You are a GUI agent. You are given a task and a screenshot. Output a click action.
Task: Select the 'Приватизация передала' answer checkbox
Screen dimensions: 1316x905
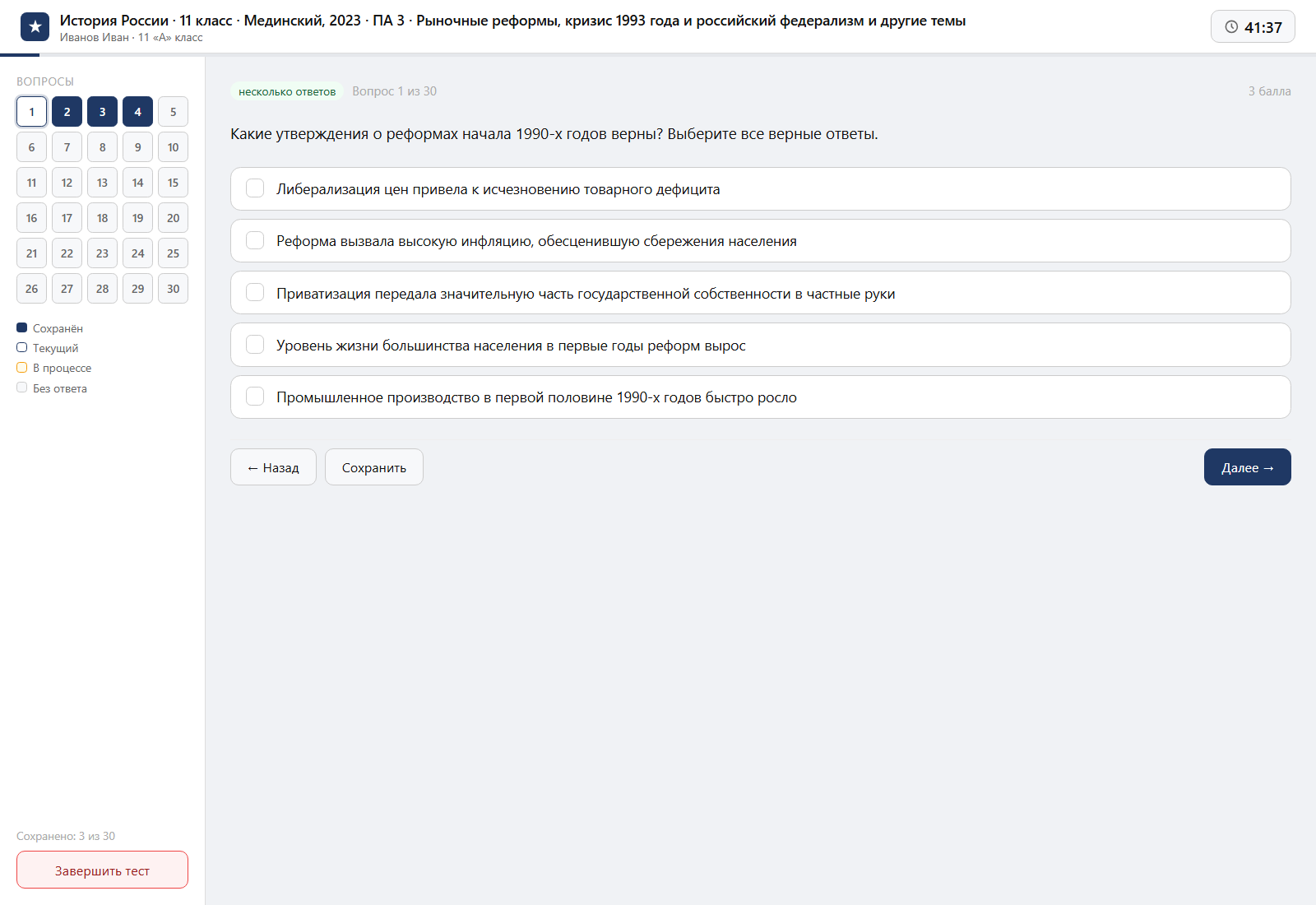point(255,293)
